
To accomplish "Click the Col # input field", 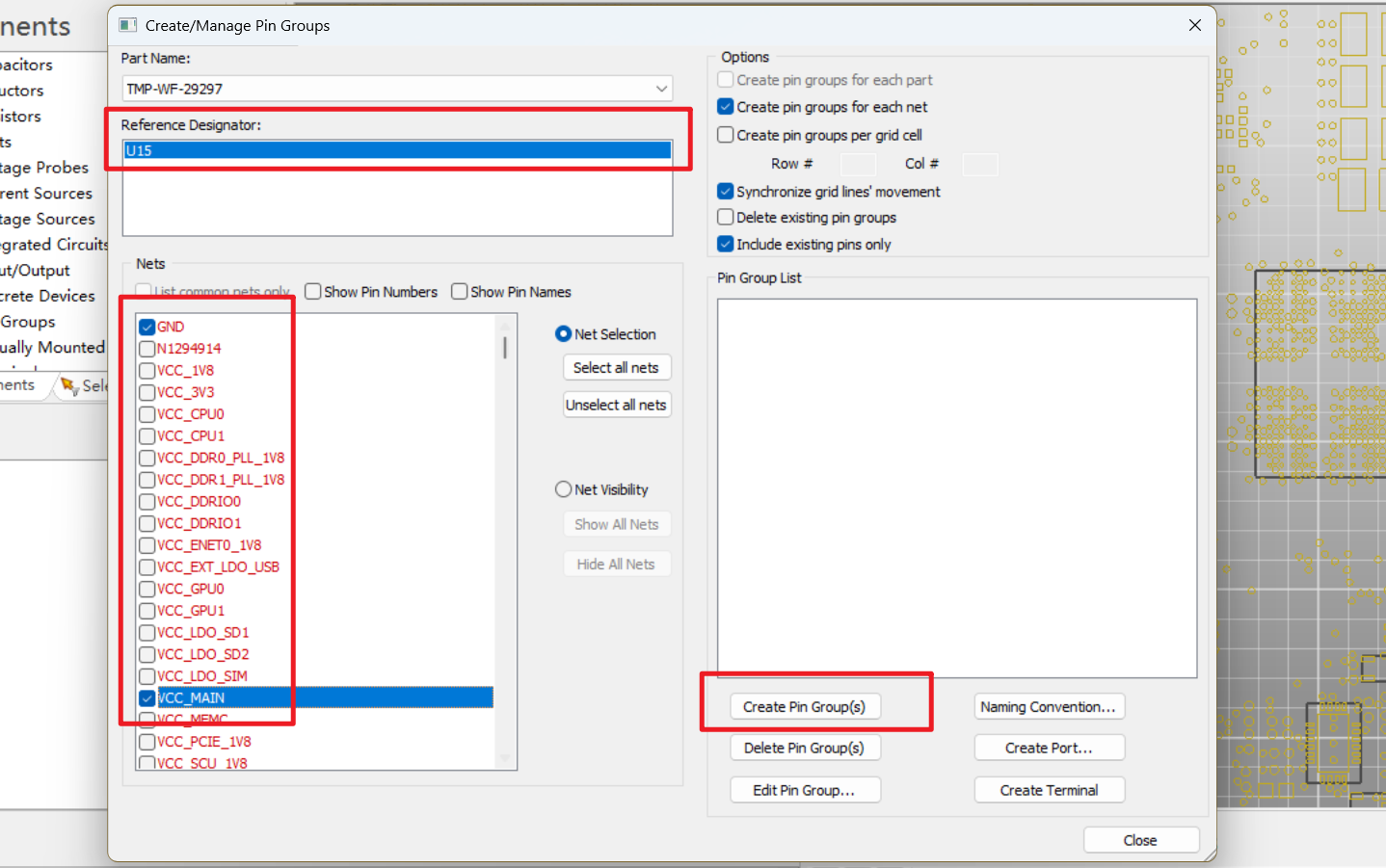I will 980,165.
